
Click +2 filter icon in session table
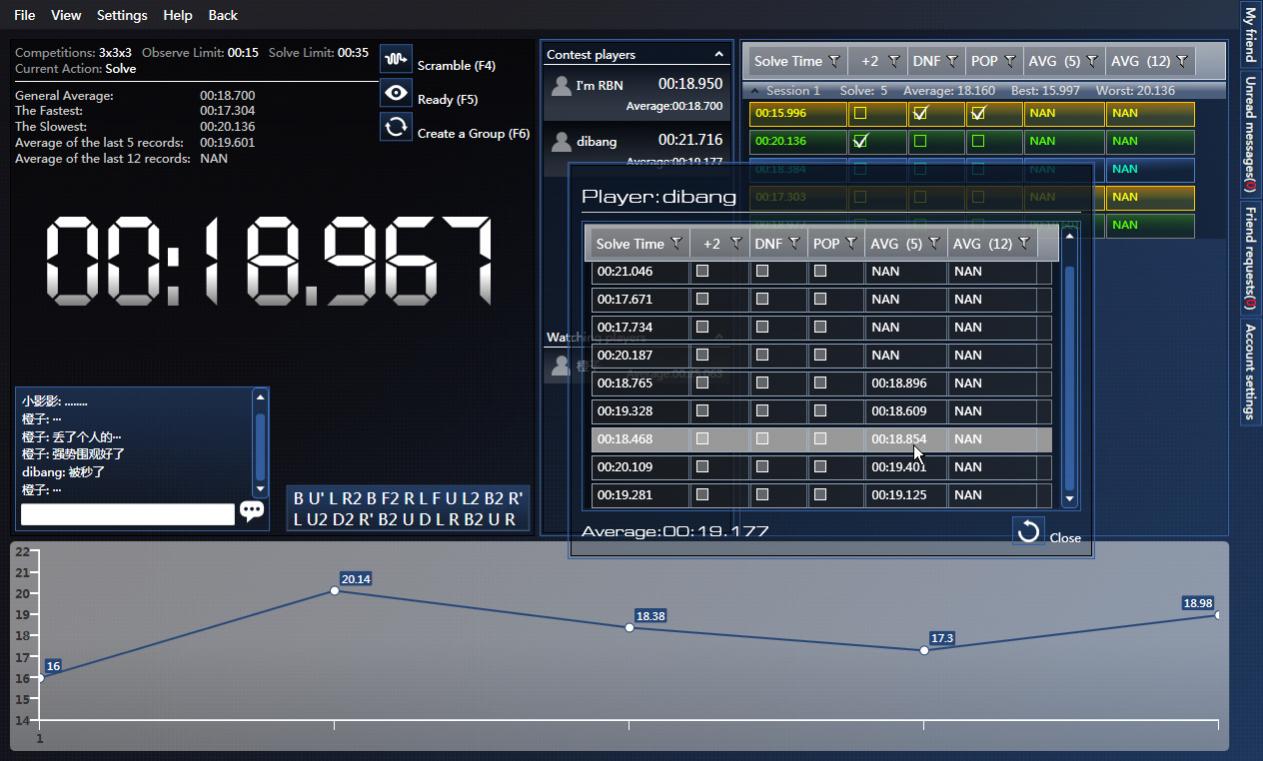(x=894, y=61)
